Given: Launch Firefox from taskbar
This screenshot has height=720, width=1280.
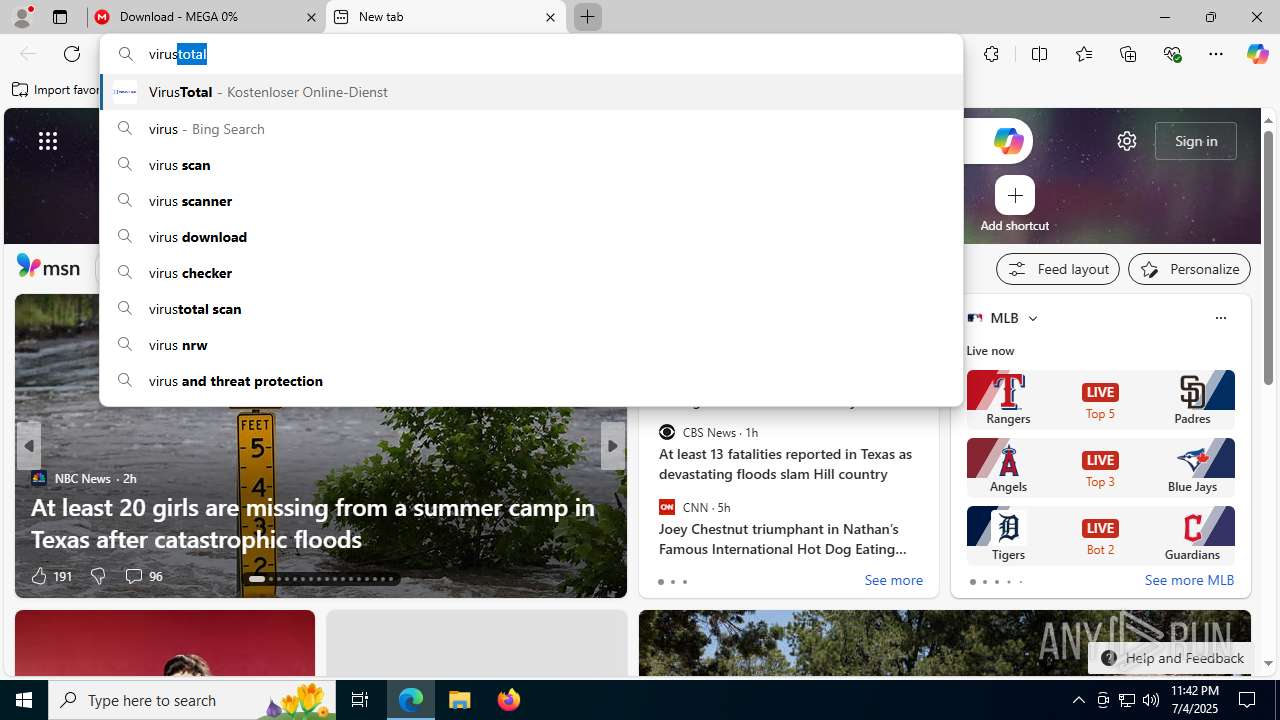Looking at the screenshot, I should click(x=509, y=700).
